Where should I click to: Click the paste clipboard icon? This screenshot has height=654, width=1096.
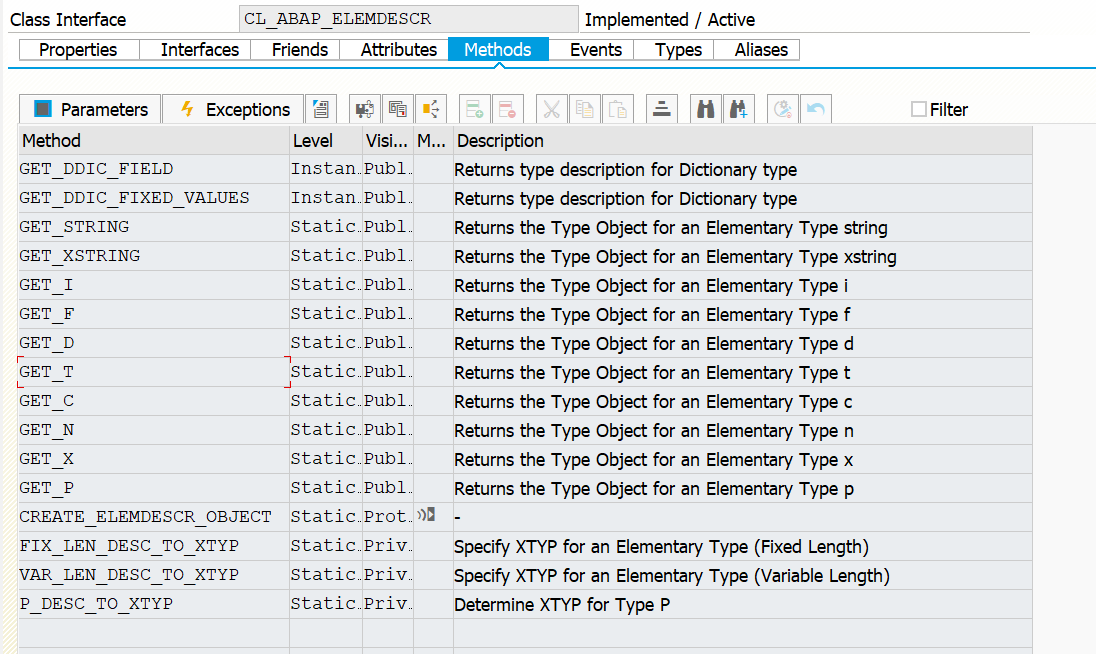618,110
